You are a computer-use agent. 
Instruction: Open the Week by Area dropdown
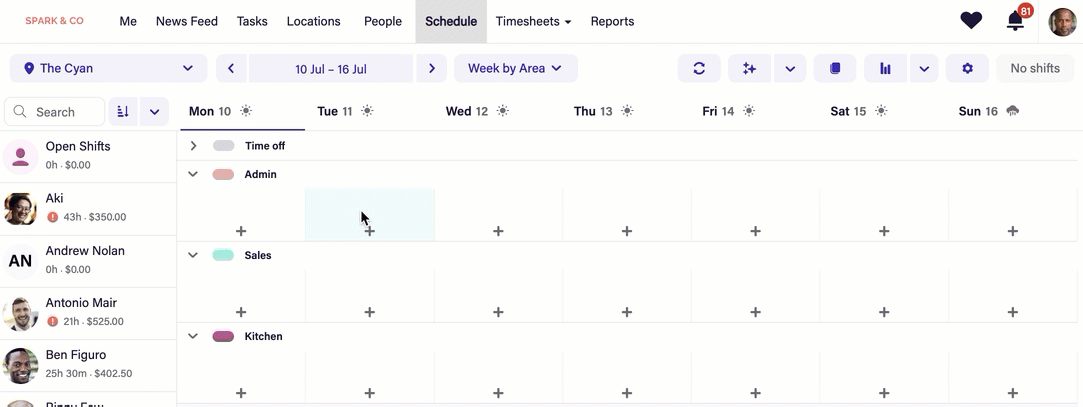(515, 68)
